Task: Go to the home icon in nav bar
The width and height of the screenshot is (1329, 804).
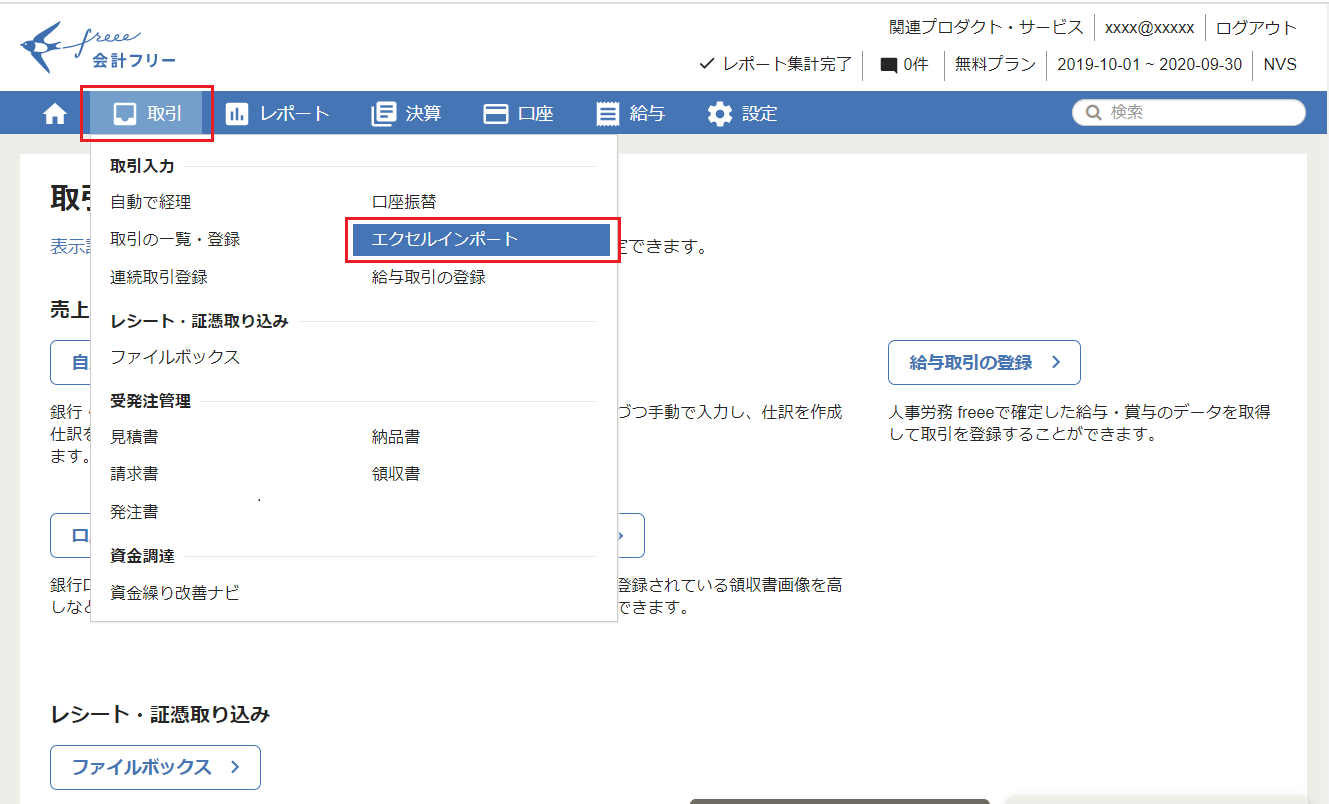Action: [x=55, y=114]
